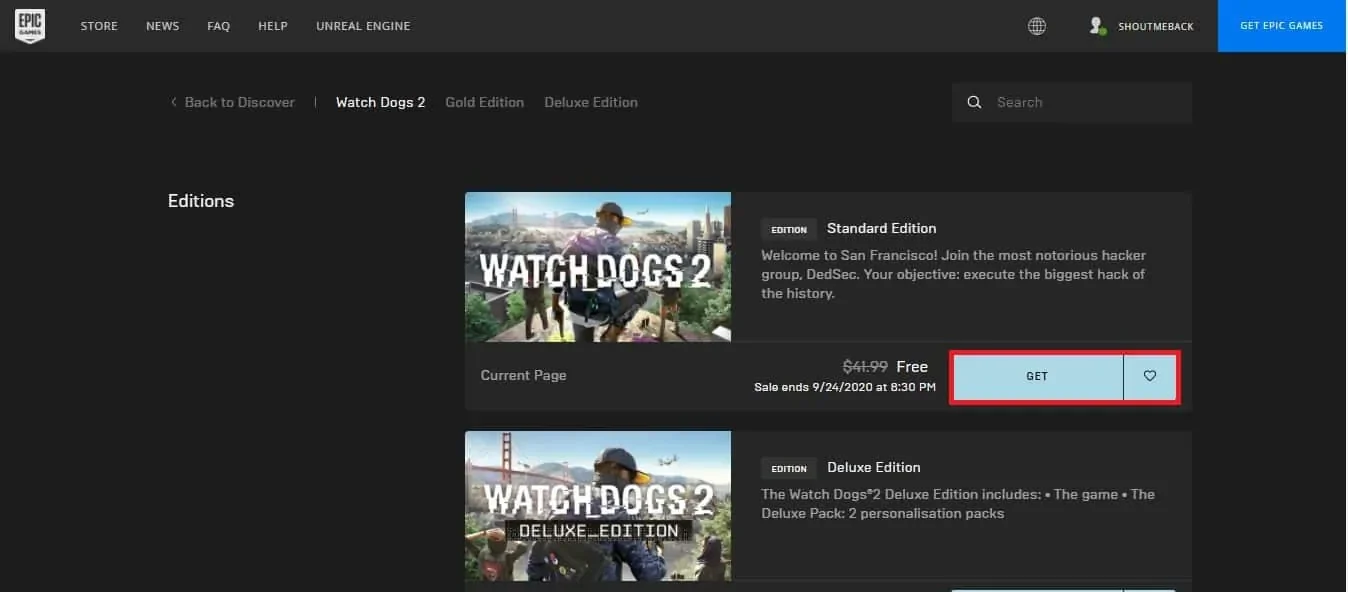
Task: Click the Deluxe Edition card title
Action: coord(873,467)
